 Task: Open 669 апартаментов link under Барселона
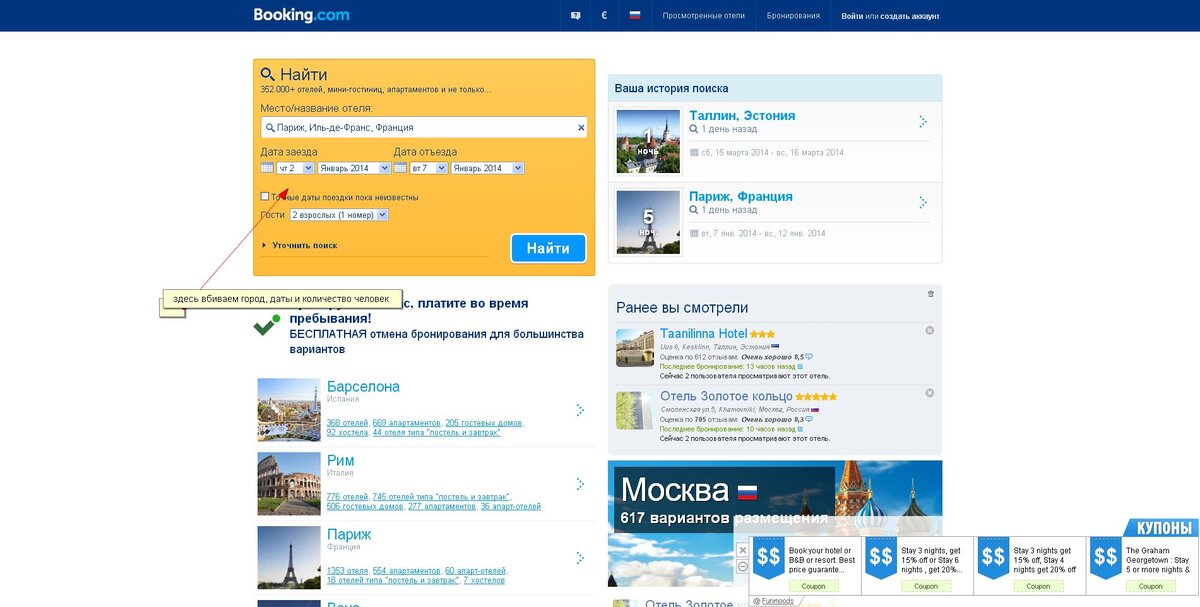click(406, 423)
